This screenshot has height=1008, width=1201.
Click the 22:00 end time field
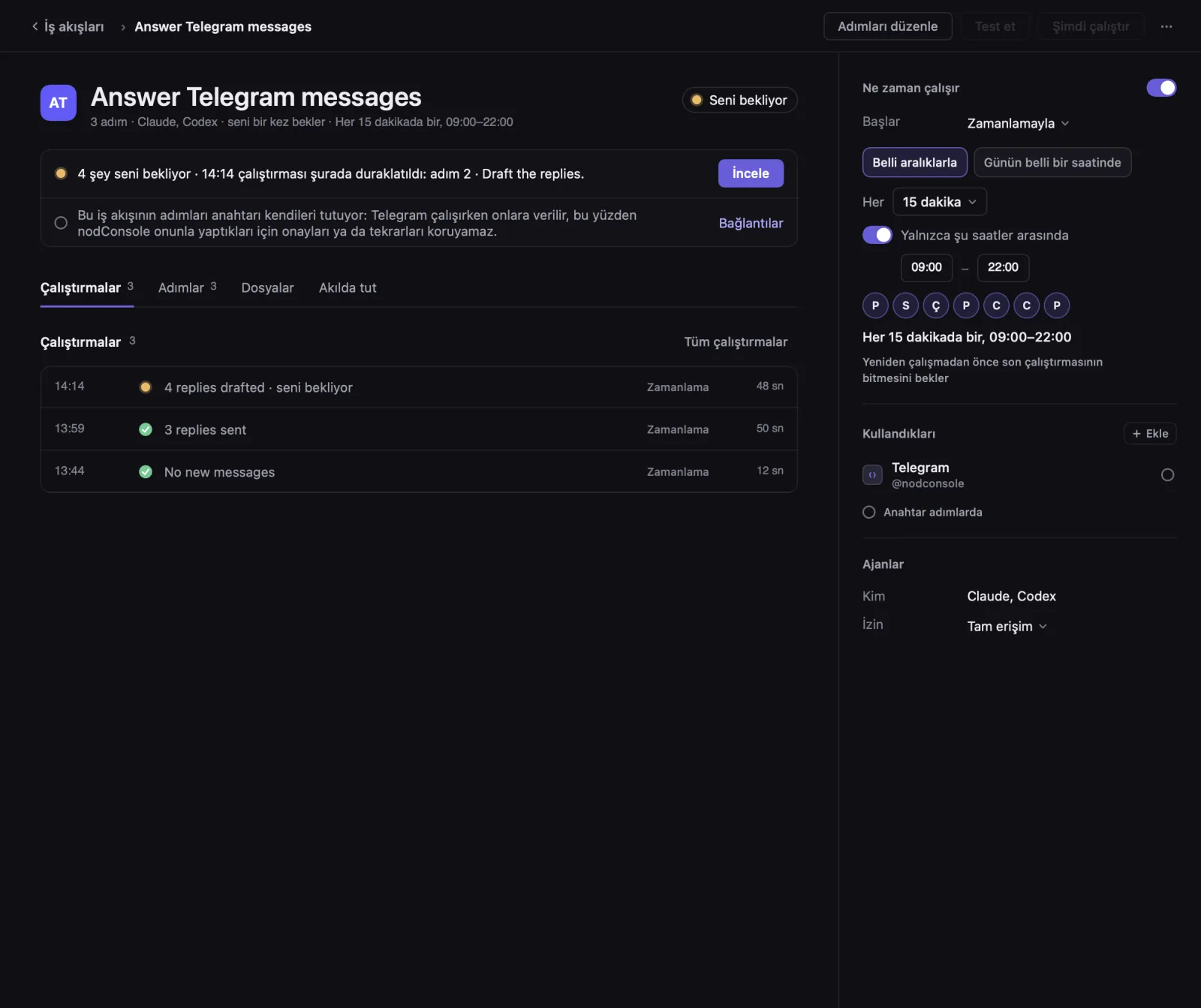(1003, 267)
